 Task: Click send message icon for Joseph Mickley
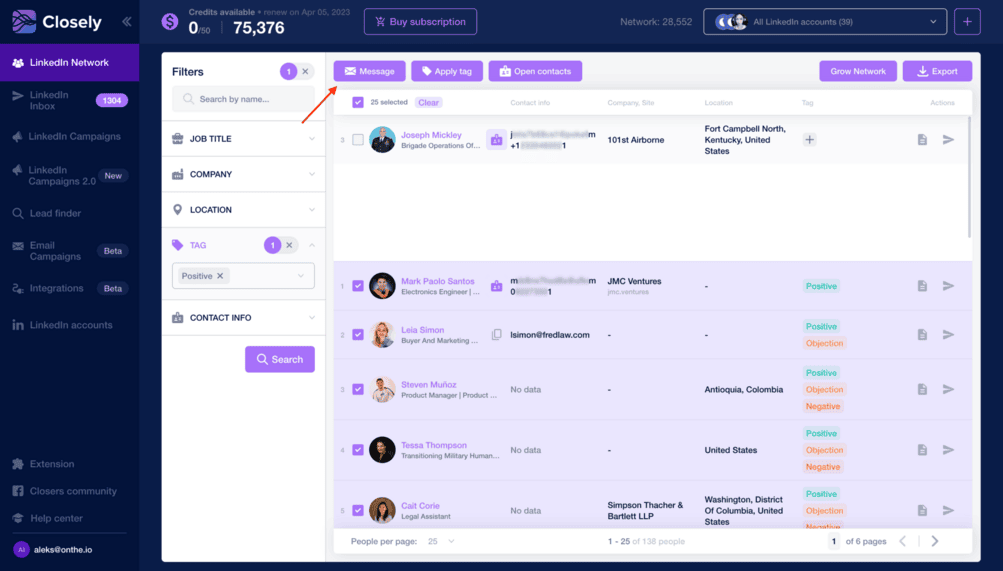(948, 140)
